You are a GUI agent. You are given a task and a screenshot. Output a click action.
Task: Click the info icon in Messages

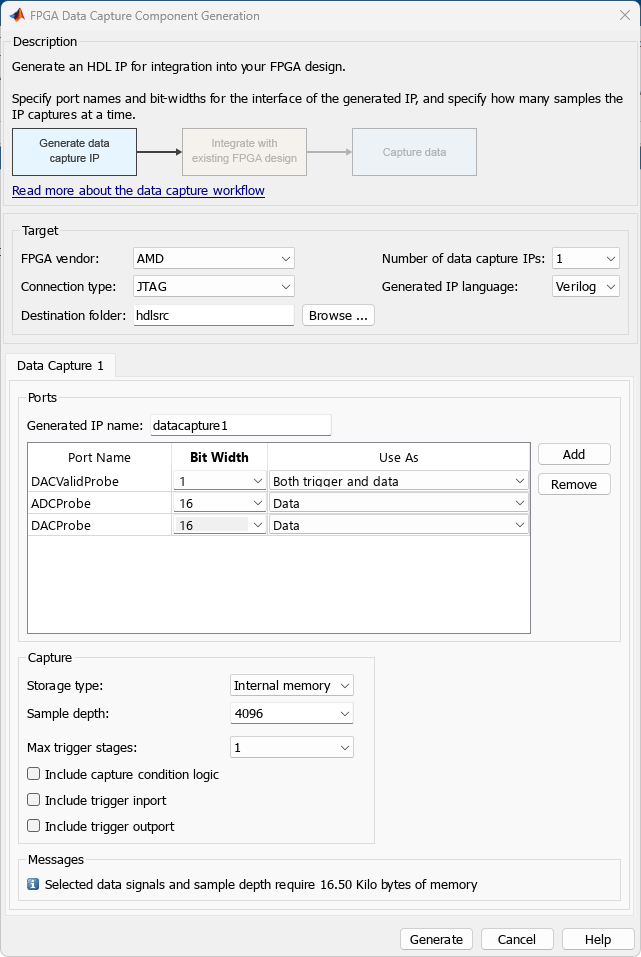(33, 884)
